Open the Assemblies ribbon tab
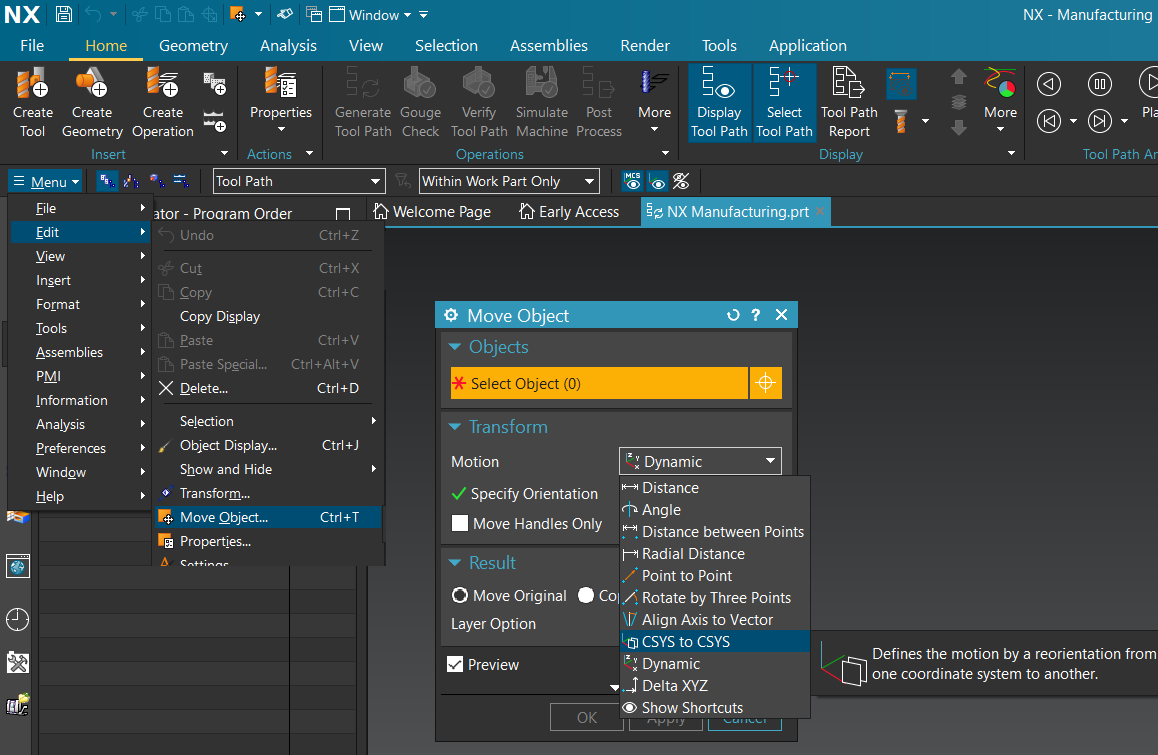Viewport: 1158px width, 755px height. [549, 46]
